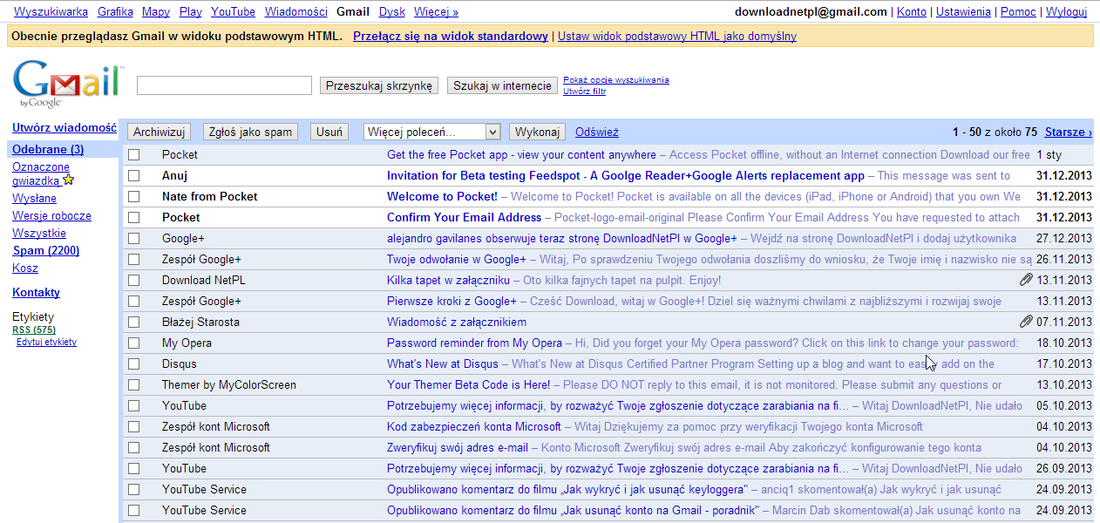Open the Odebrane (3) folder
Viewport: 1100px width, 523px height.
click(x=48, y=149)
